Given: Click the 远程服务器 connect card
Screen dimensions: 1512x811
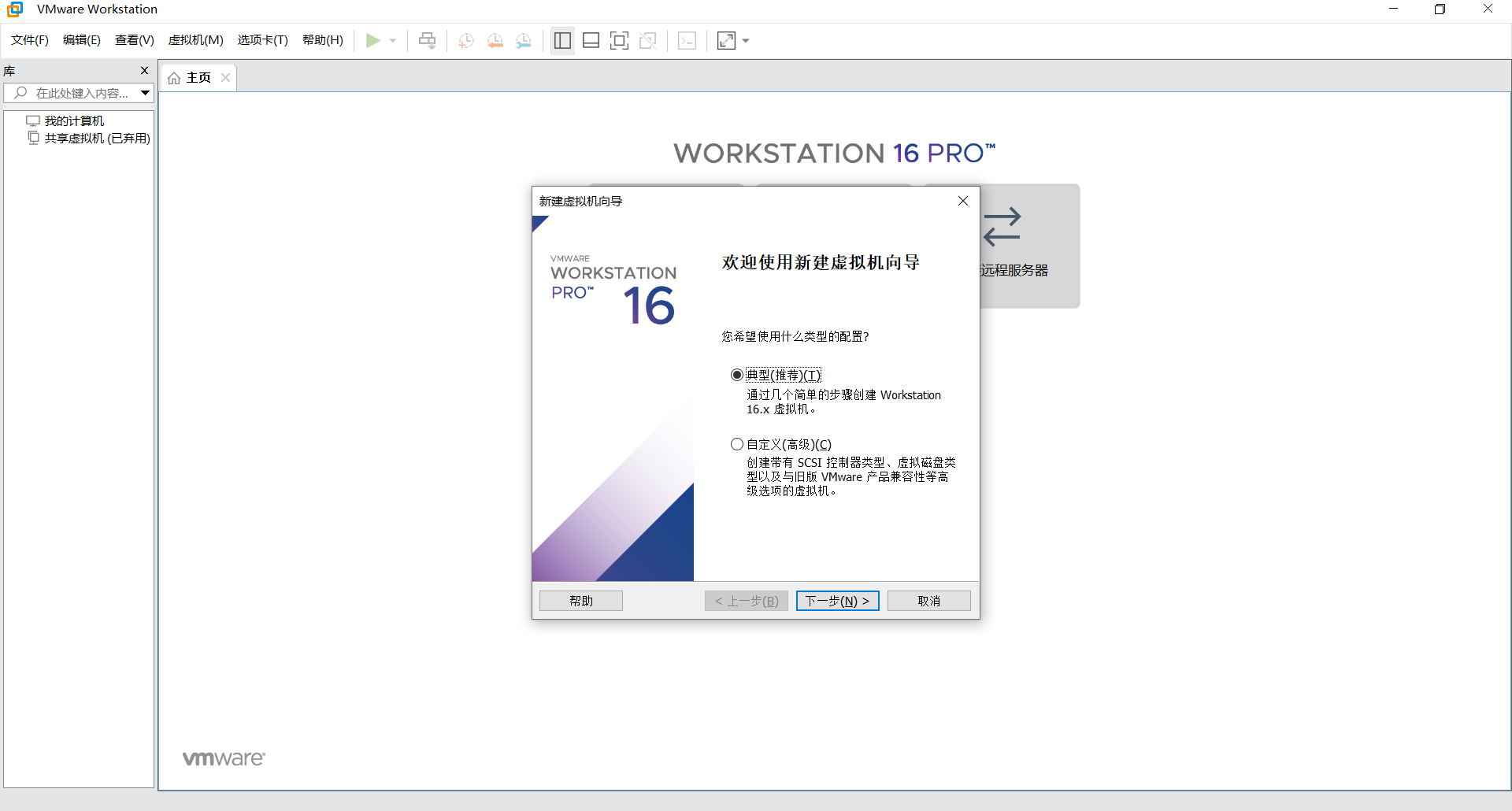Looking at the screenshot, I should click(x=1030, y=246).
